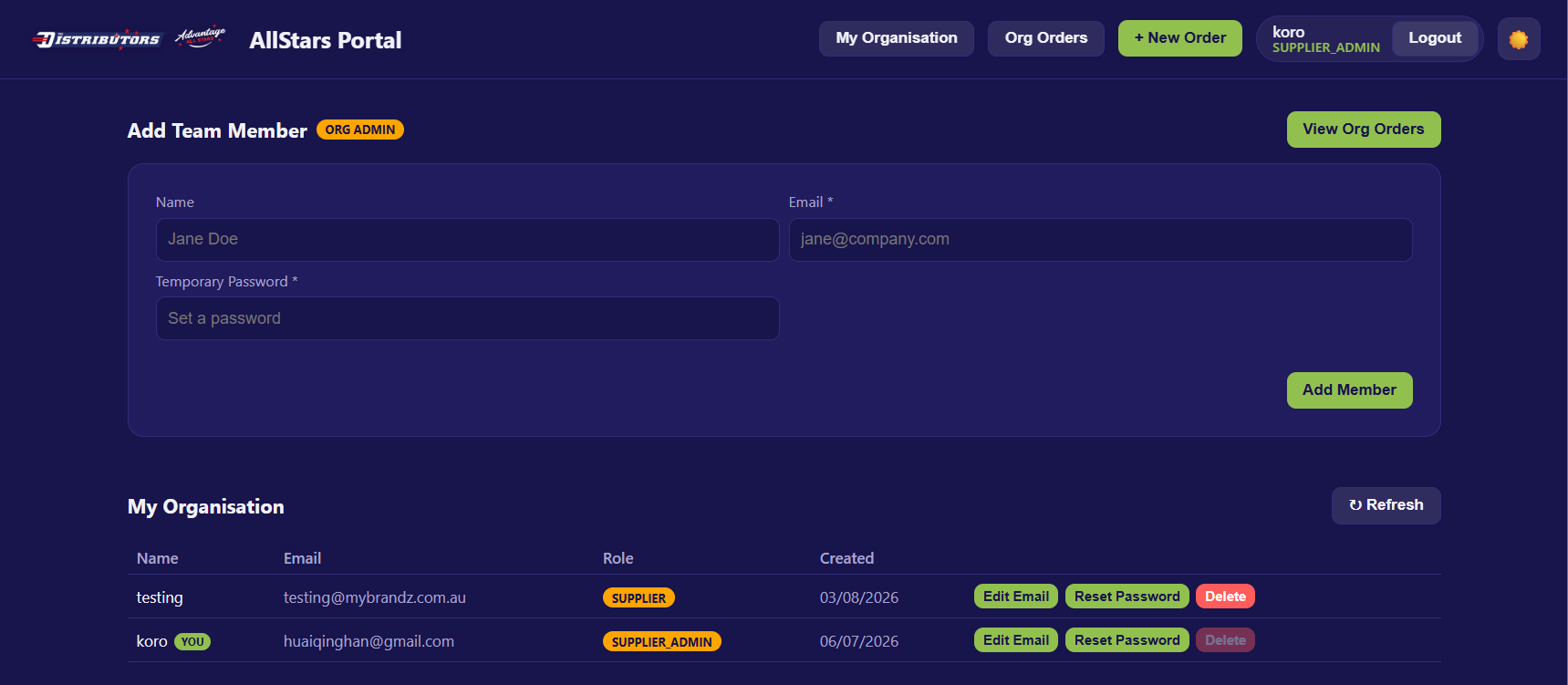Viewport: 1568px width, 685px height.
Task: Edit Email for testing user
Action: 1016,597
